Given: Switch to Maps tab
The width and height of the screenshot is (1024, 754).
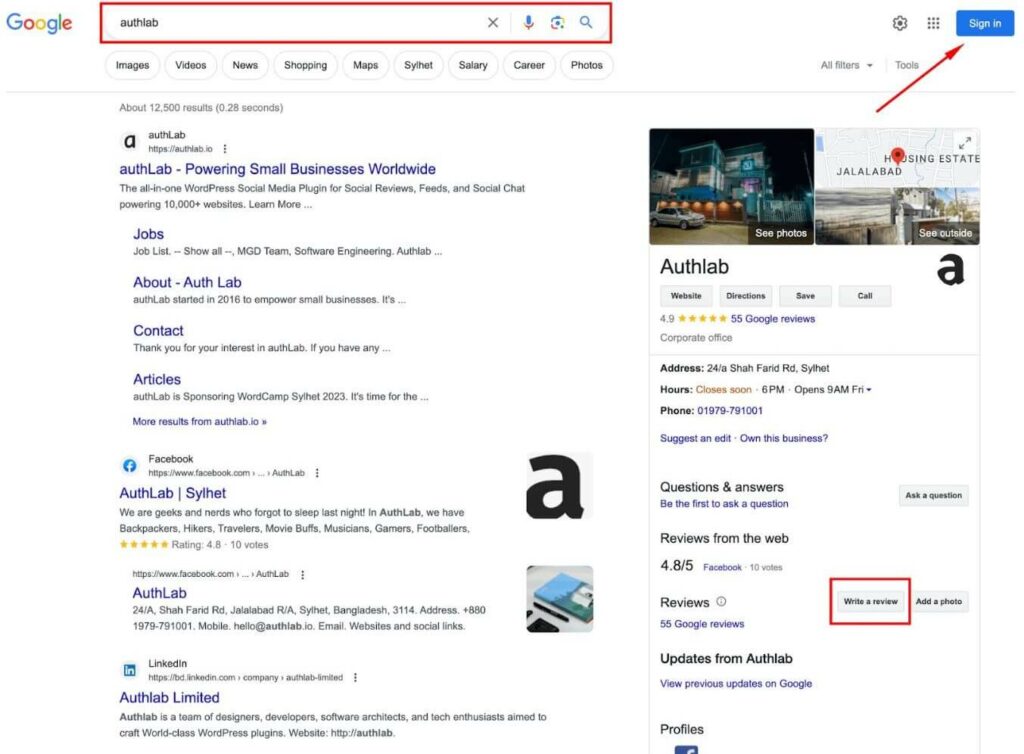Looking at the screenshot, I should pyautogui.click(x=365, y=65).
